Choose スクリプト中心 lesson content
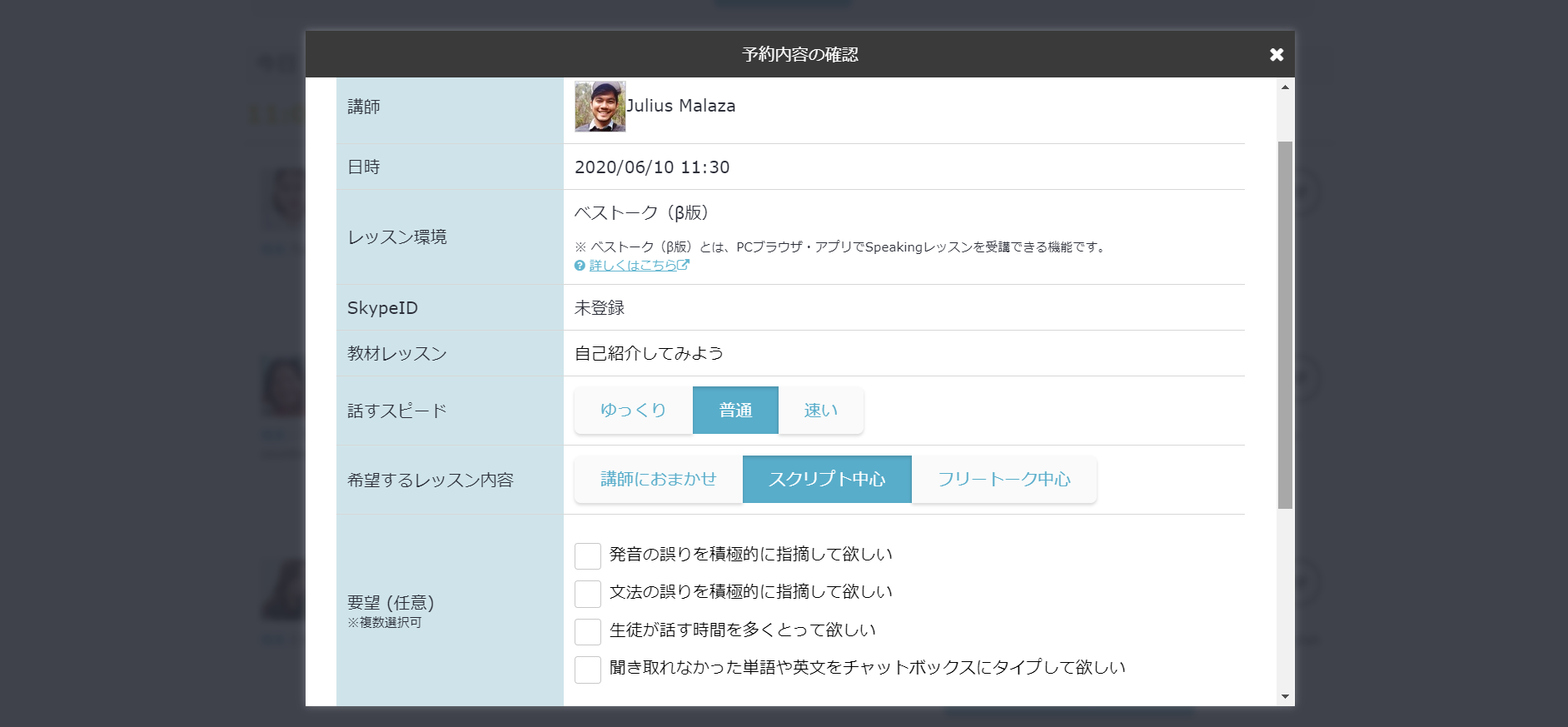Screen dimensions: 1568x727 [x=827, y=480]
